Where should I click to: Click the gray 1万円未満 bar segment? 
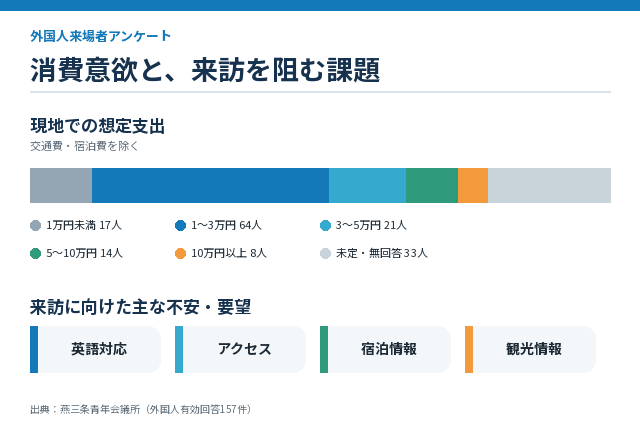61,185
